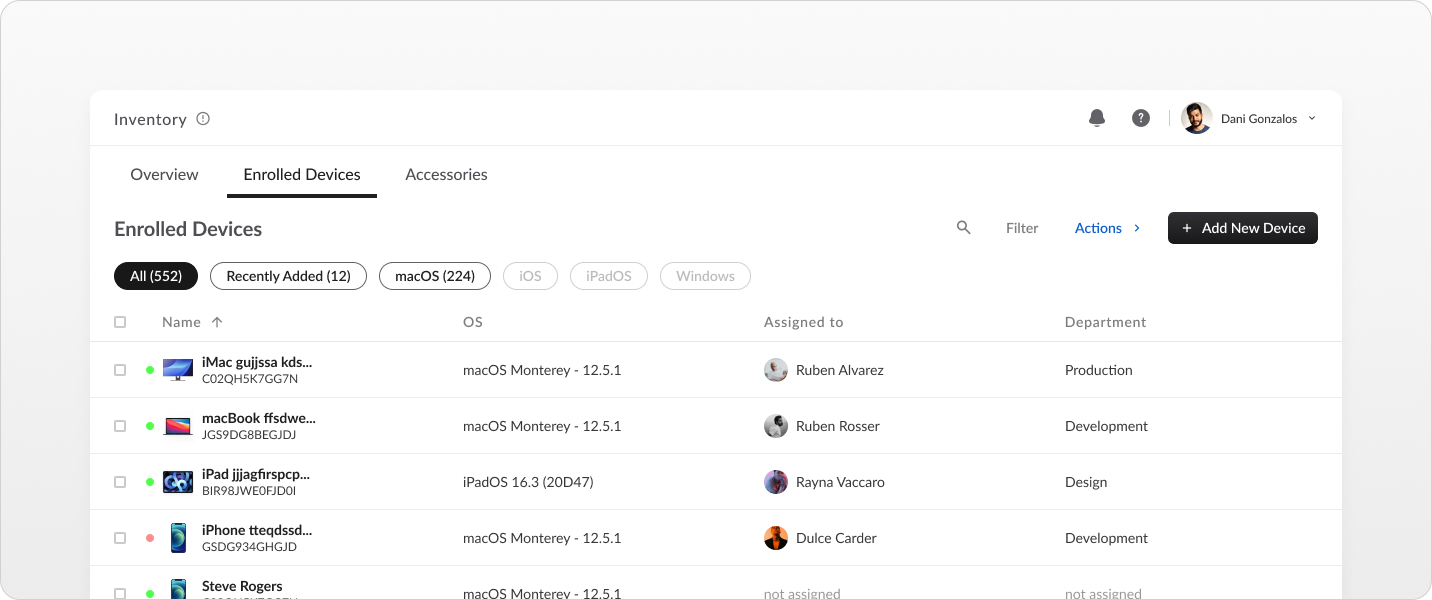Click the help question mark icon
The width and height of the screenshot is (1432, 600).
(x=1140, y=118)
